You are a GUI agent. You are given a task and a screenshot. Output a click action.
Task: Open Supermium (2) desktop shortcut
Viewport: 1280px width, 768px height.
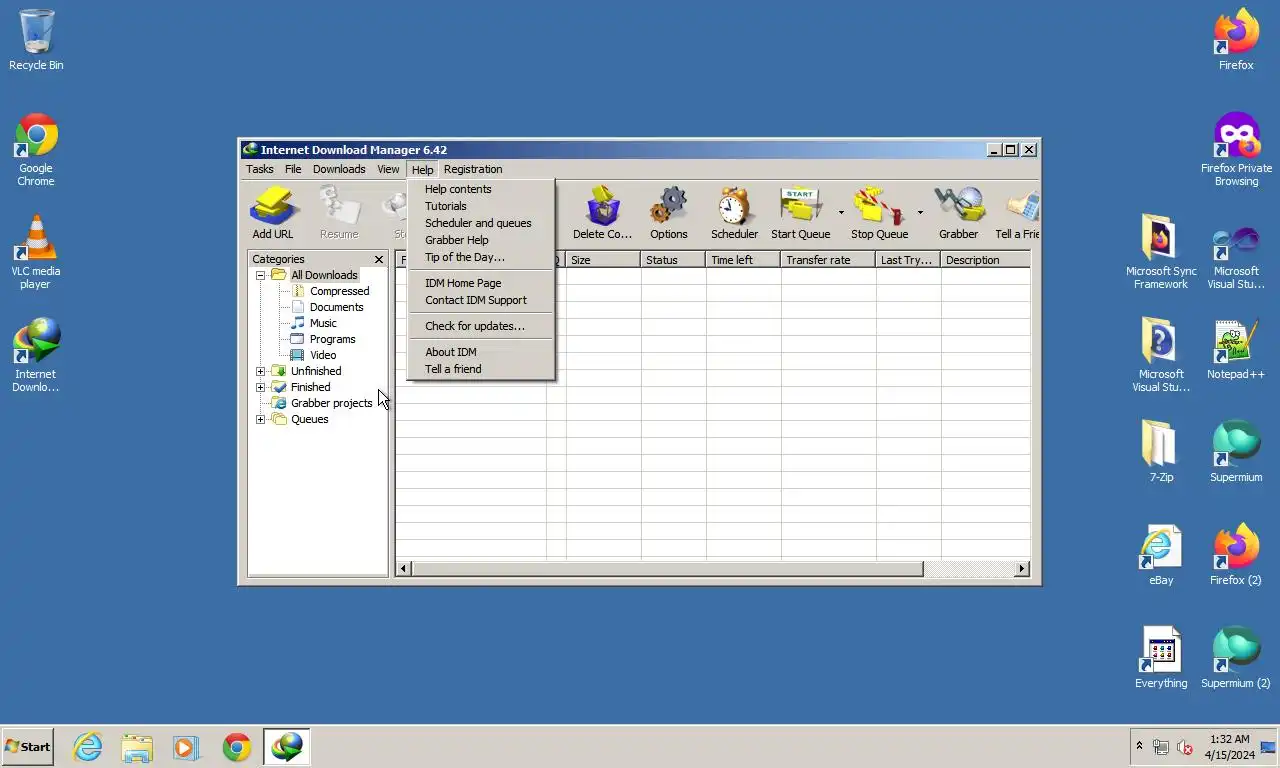[x=1236, y=658]
